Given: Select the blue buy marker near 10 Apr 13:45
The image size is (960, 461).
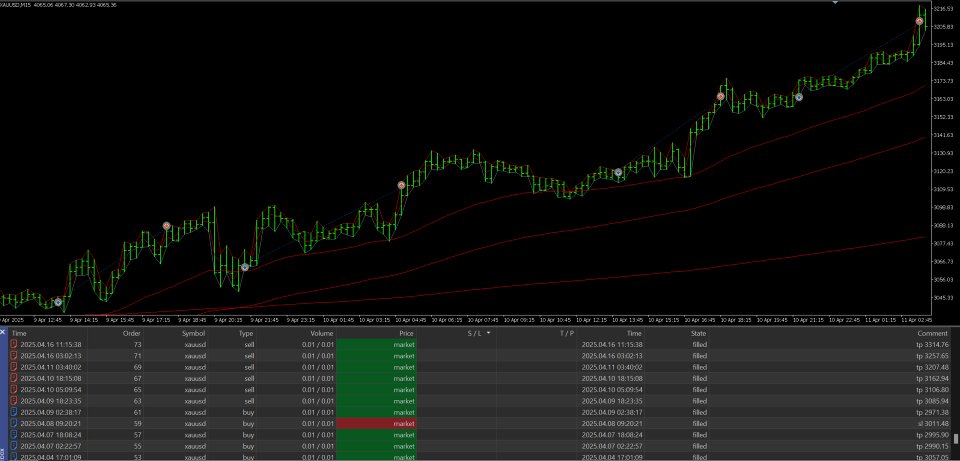Looking at the screenshot, I should coord(618,172).
